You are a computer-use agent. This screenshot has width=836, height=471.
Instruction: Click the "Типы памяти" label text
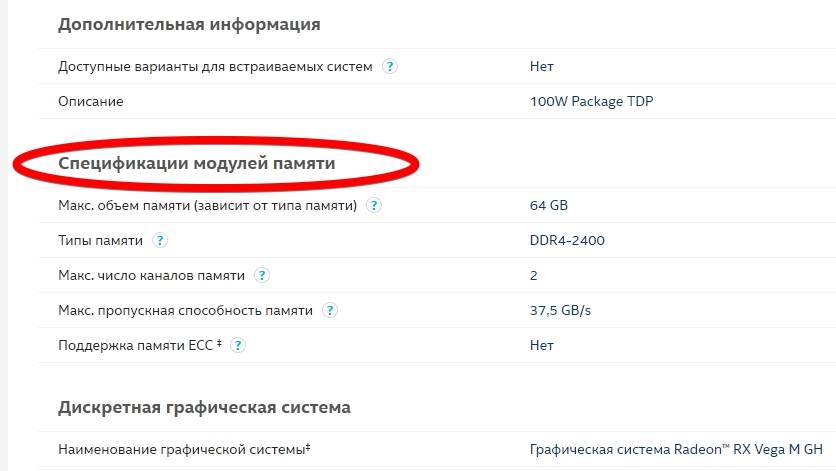(x=100, y=241)
